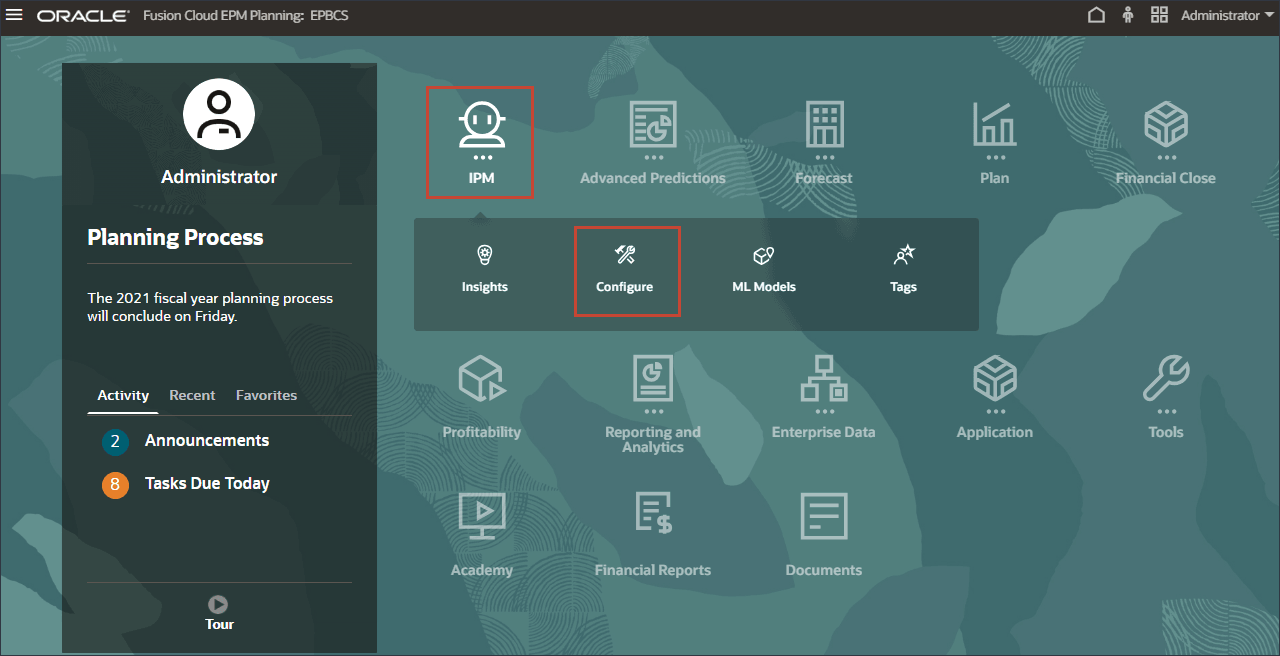Open Reporting and Analytics cluster
The height and width of the screenshot is (656, 1280).
pyautogui.click(x=653, y=380)
